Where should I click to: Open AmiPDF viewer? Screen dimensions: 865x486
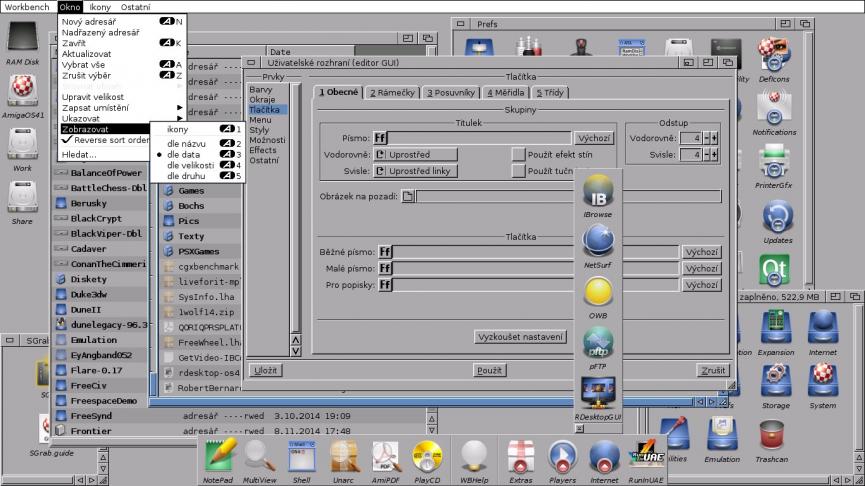386,458
